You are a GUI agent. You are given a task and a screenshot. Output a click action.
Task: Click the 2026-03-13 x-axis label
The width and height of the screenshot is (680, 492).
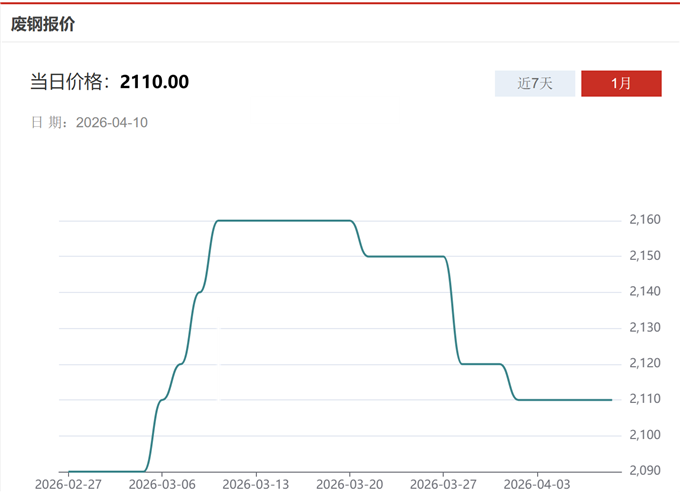[256, 483]
